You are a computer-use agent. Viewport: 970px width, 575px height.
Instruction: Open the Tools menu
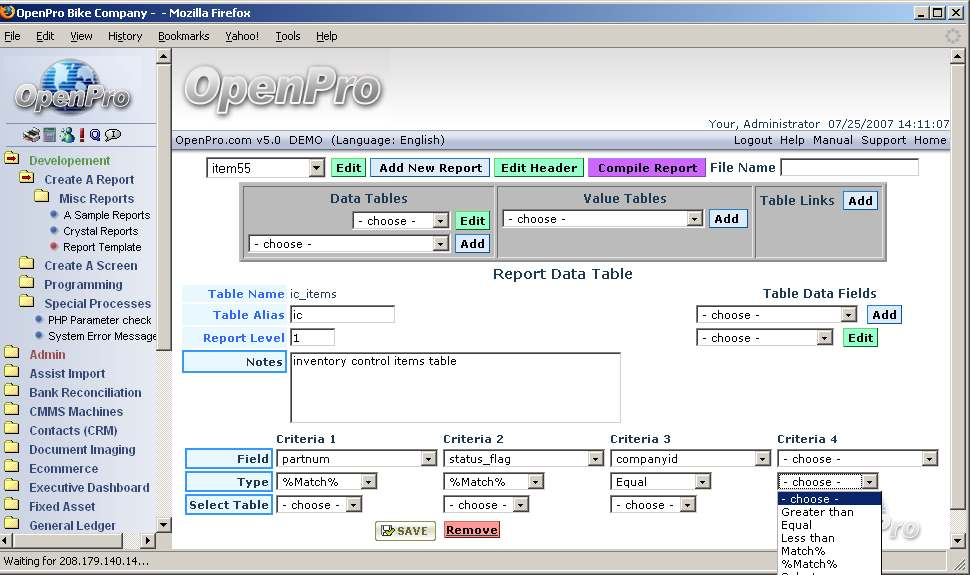[x=288, y=36]
